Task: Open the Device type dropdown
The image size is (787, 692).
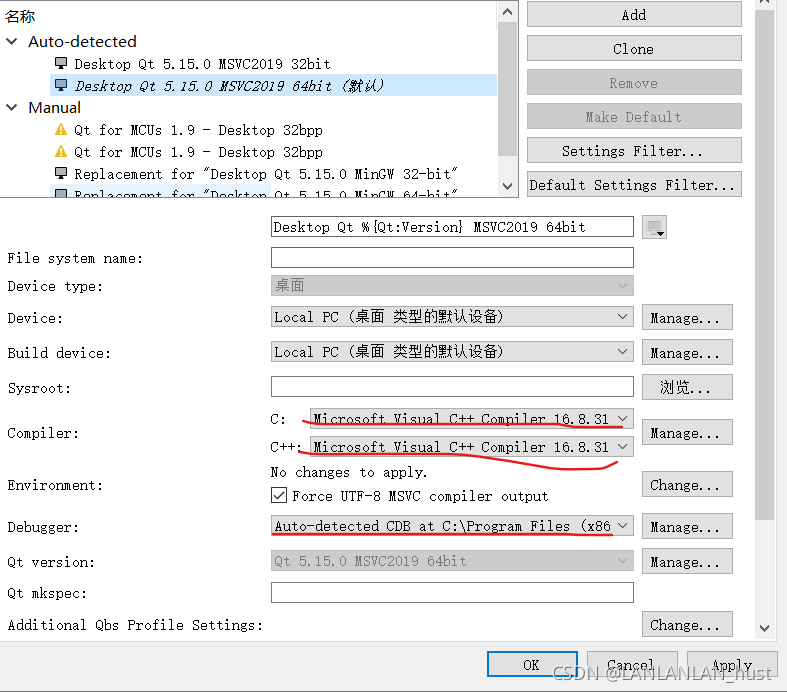Action: (452, 286)
